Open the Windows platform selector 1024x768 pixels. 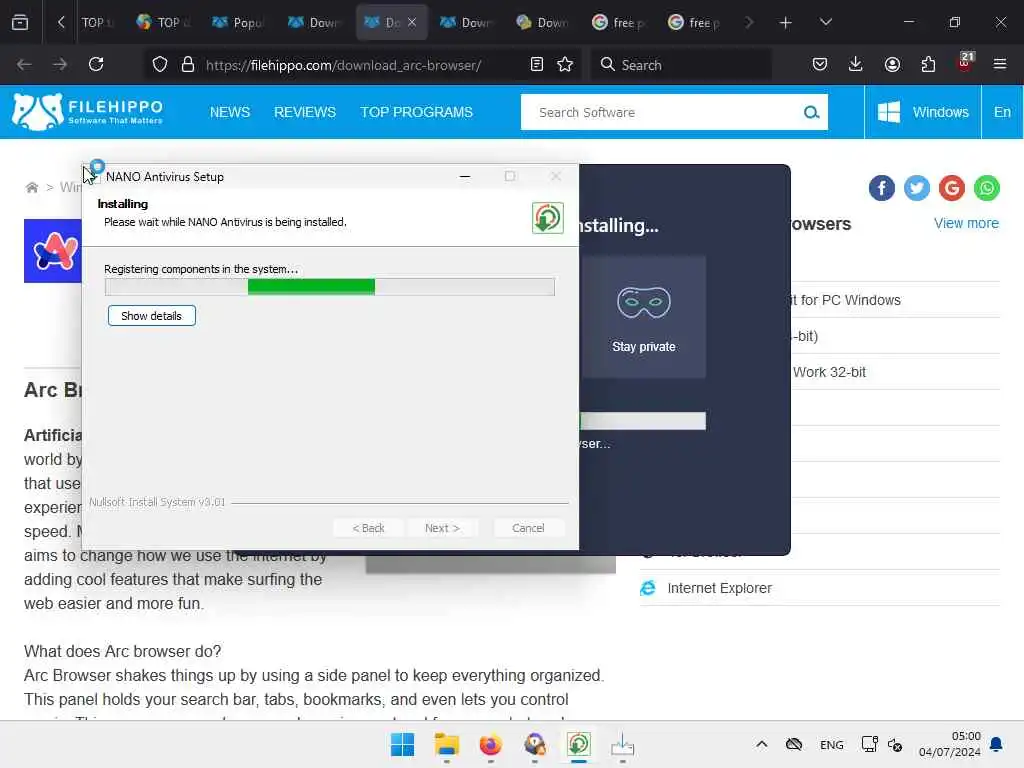pyautogui.click(x=923, y=112)
